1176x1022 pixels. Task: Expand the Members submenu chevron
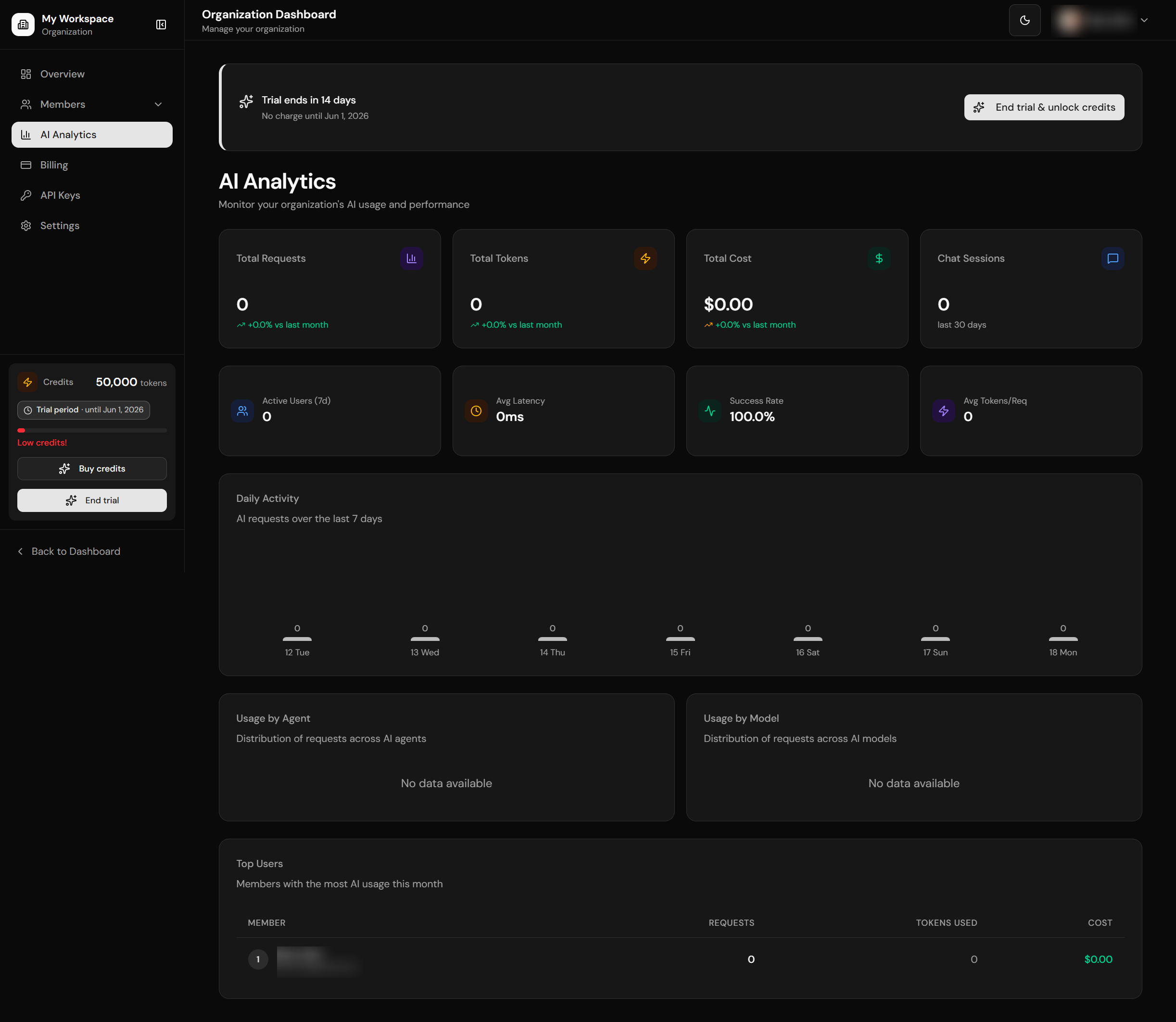point(158,104)
